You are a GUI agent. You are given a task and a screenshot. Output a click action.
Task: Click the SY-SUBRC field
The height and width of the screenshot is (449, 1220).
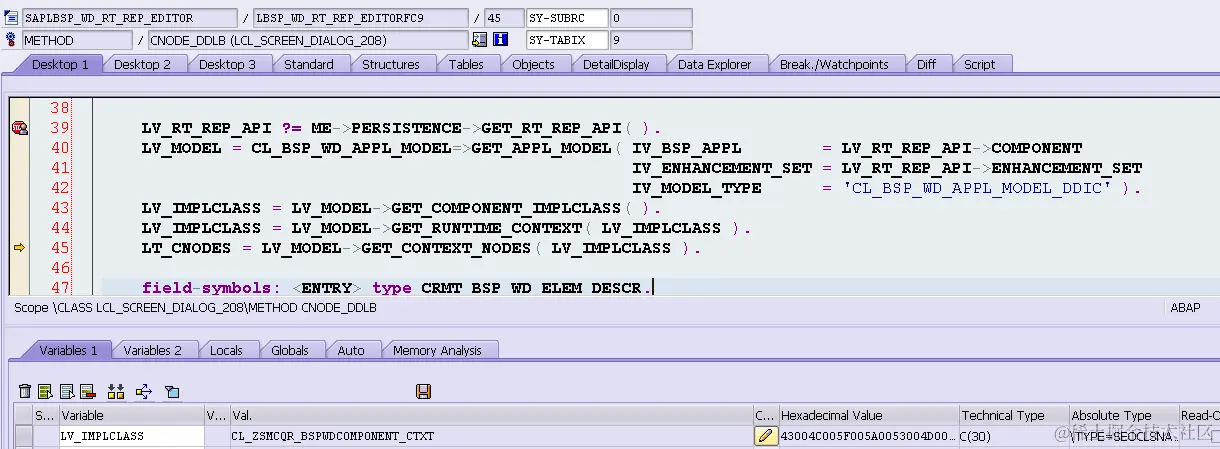click(566, 18)
